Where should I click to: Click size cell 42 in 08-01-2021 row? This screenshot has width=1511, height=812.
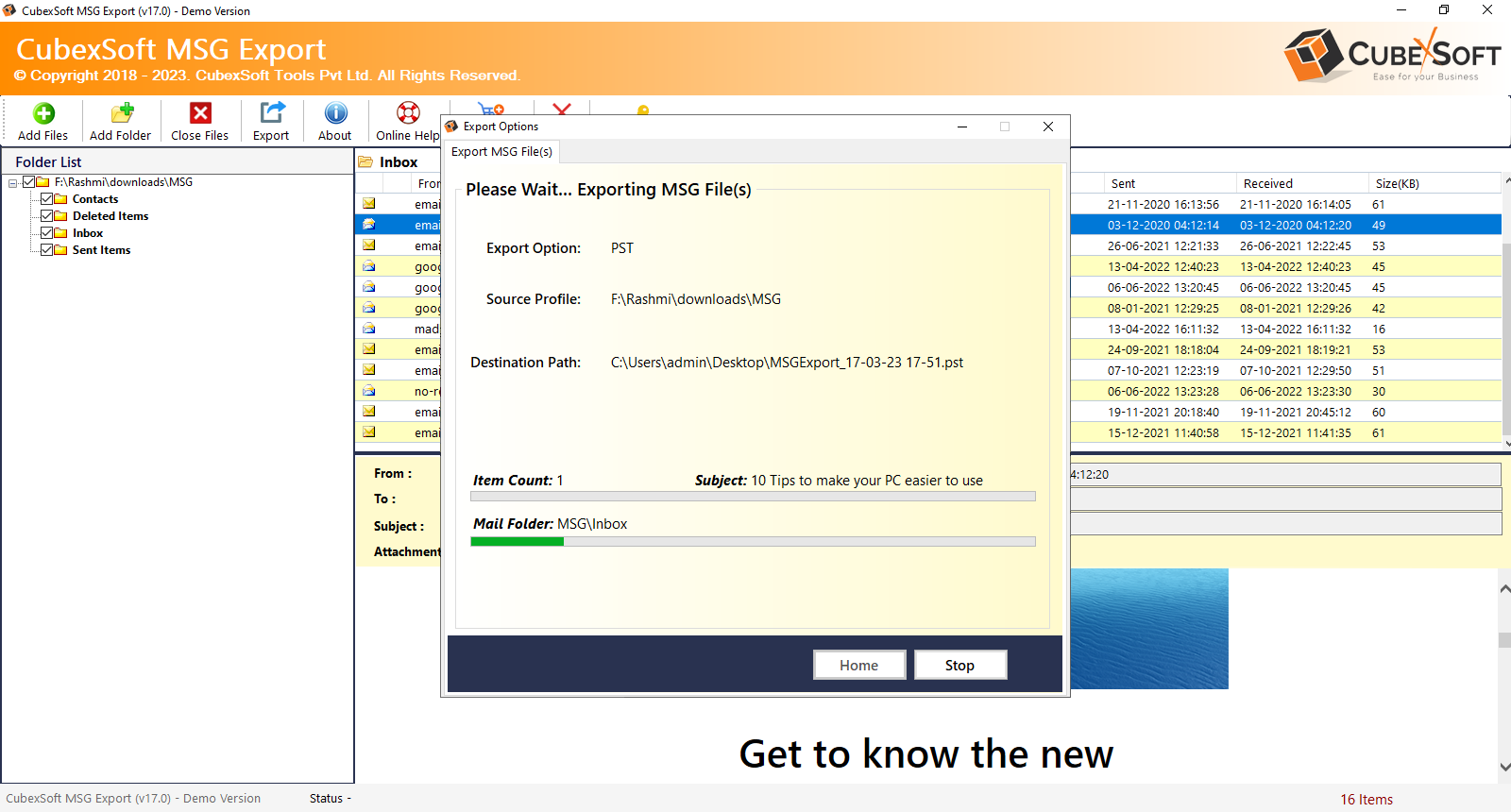click(1379, 308)
